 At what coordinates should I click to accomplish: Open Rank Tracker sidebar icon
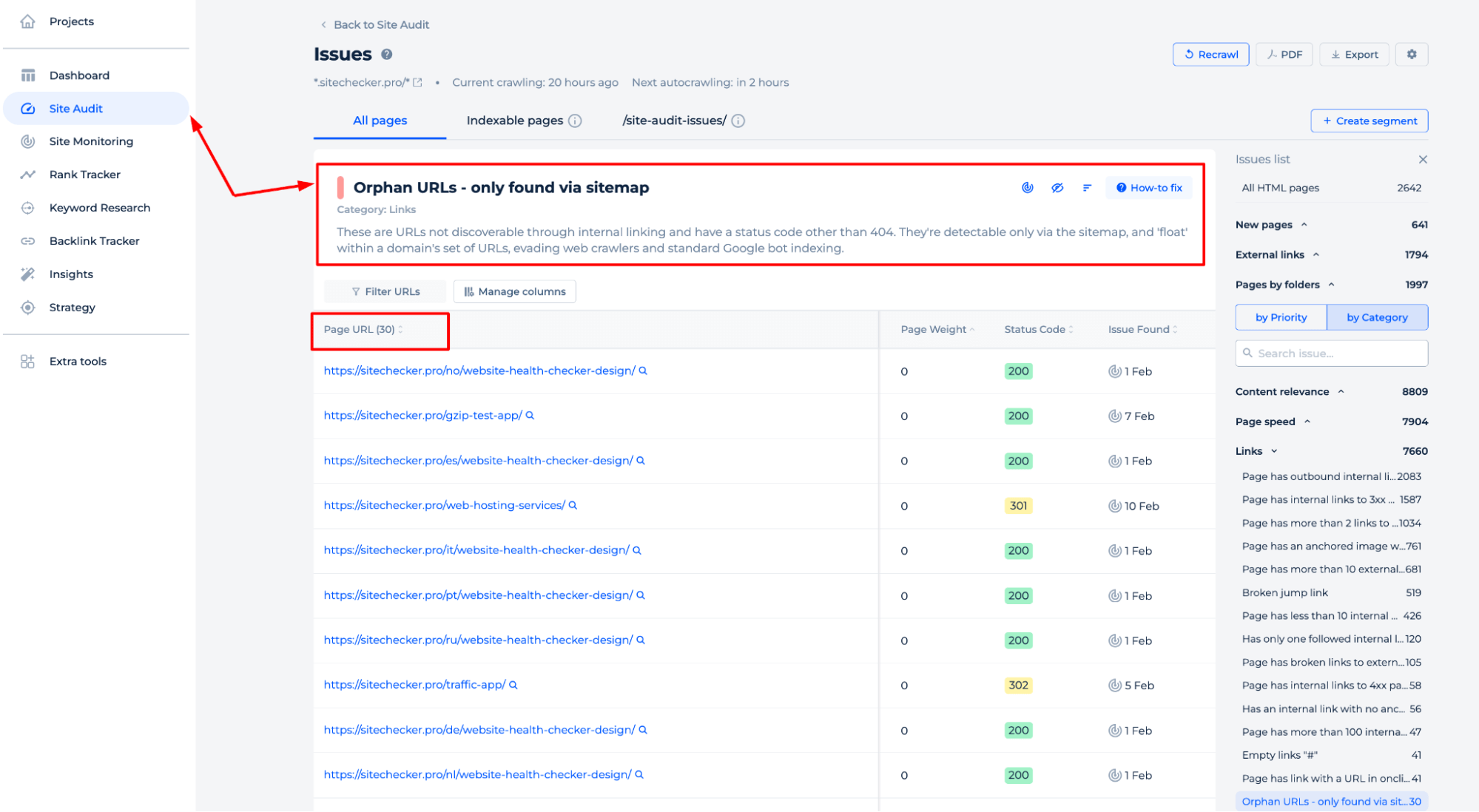click(x=28, y=175)
